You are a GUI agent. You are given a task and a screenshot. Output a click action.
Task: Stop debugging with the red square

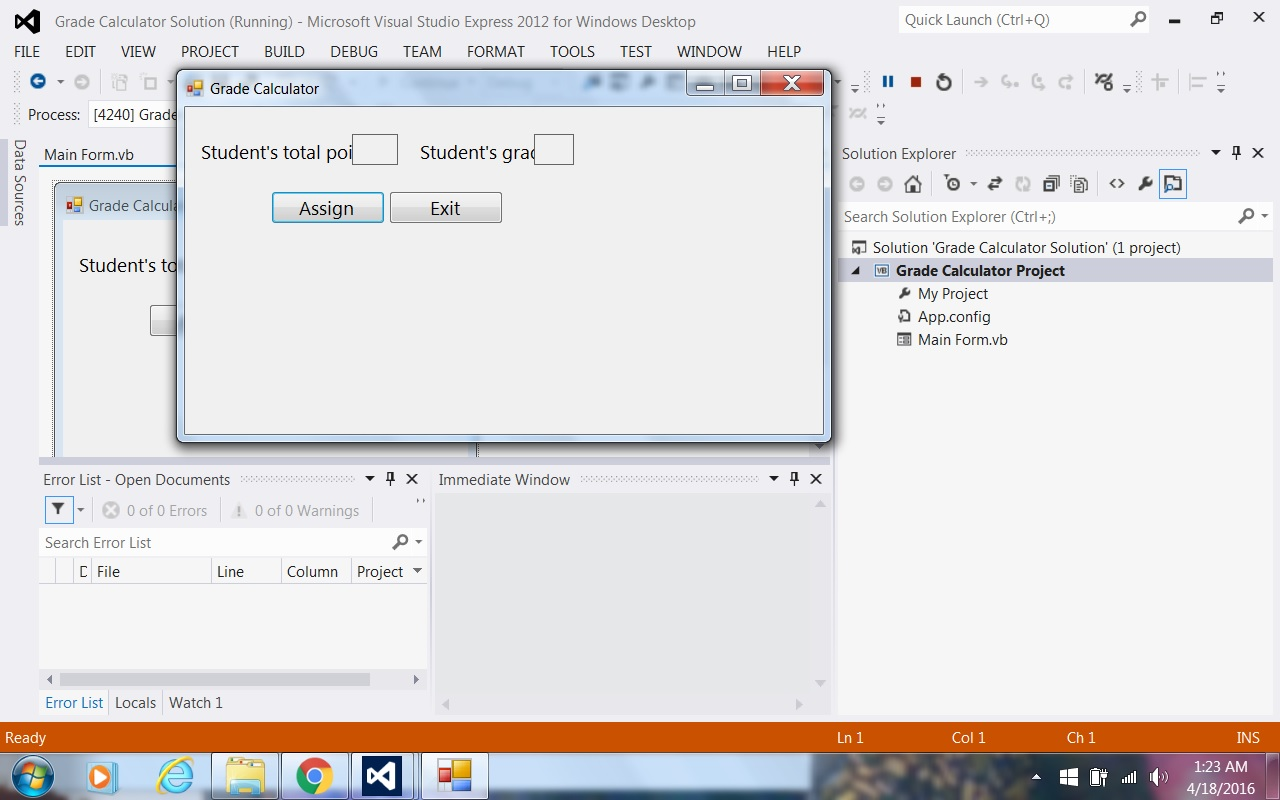(915, 82)
